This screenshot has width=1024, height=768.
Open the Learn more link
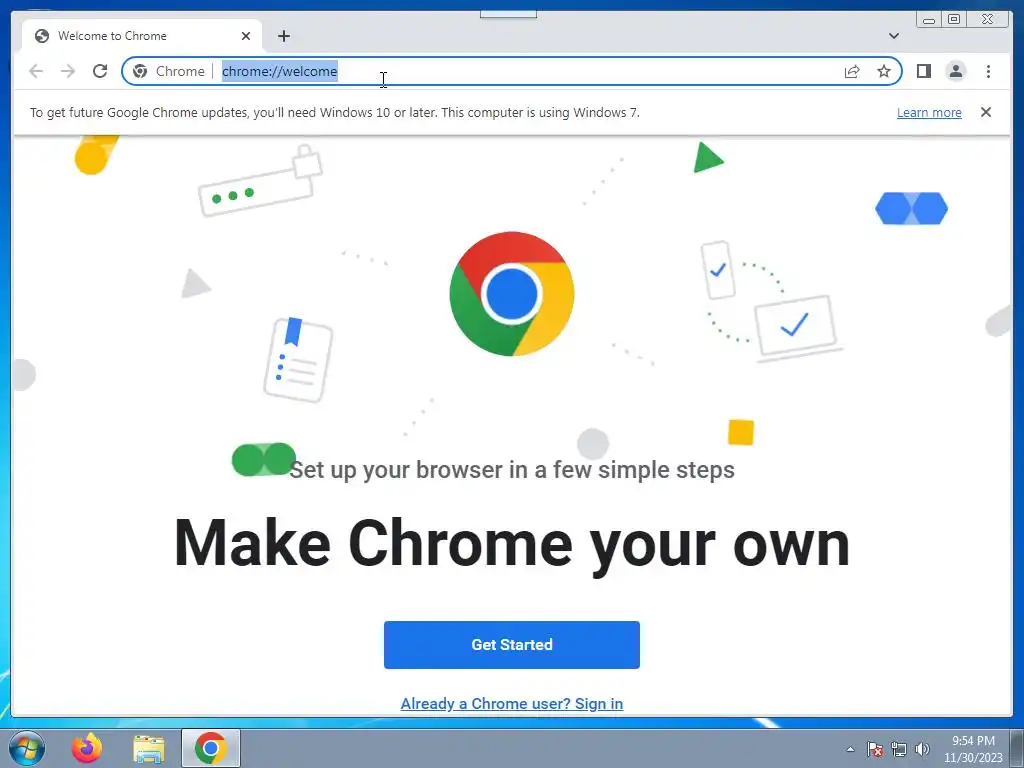(929, 112)
